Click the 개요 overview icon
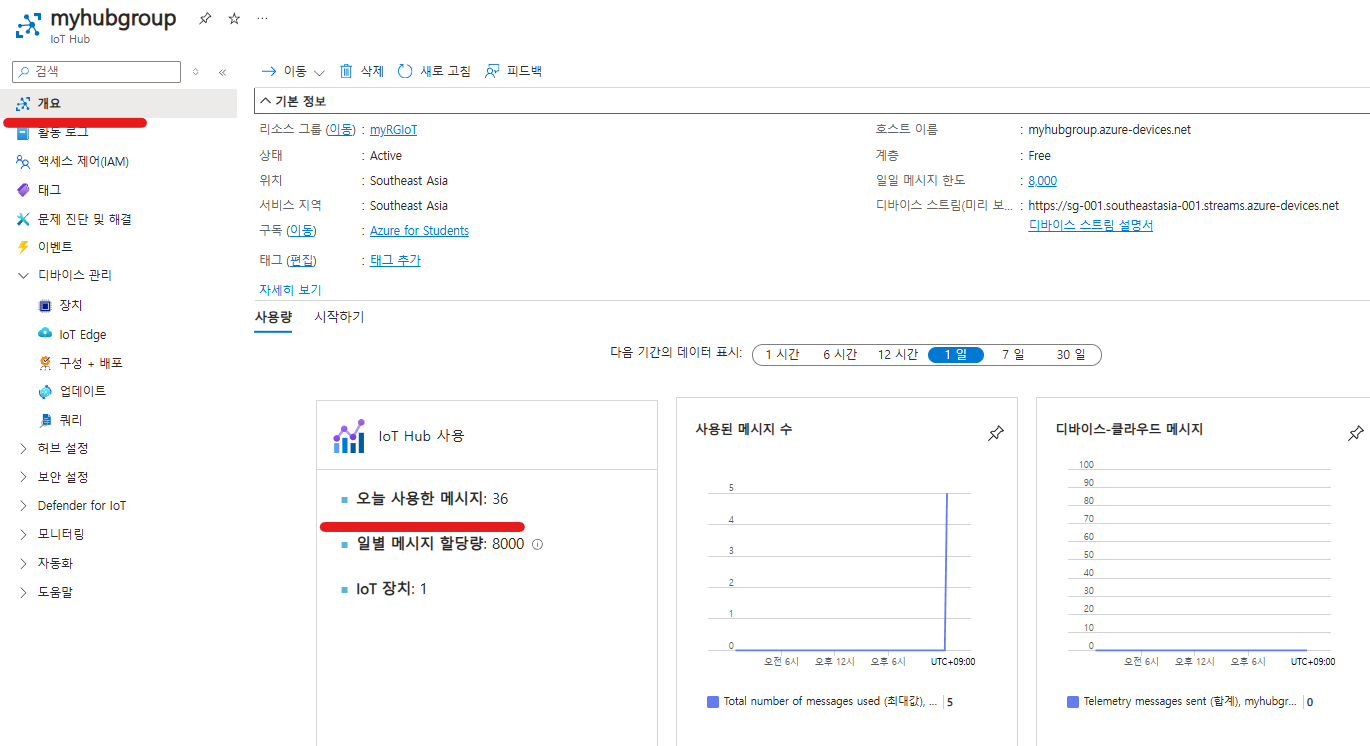 pos(24,103)
